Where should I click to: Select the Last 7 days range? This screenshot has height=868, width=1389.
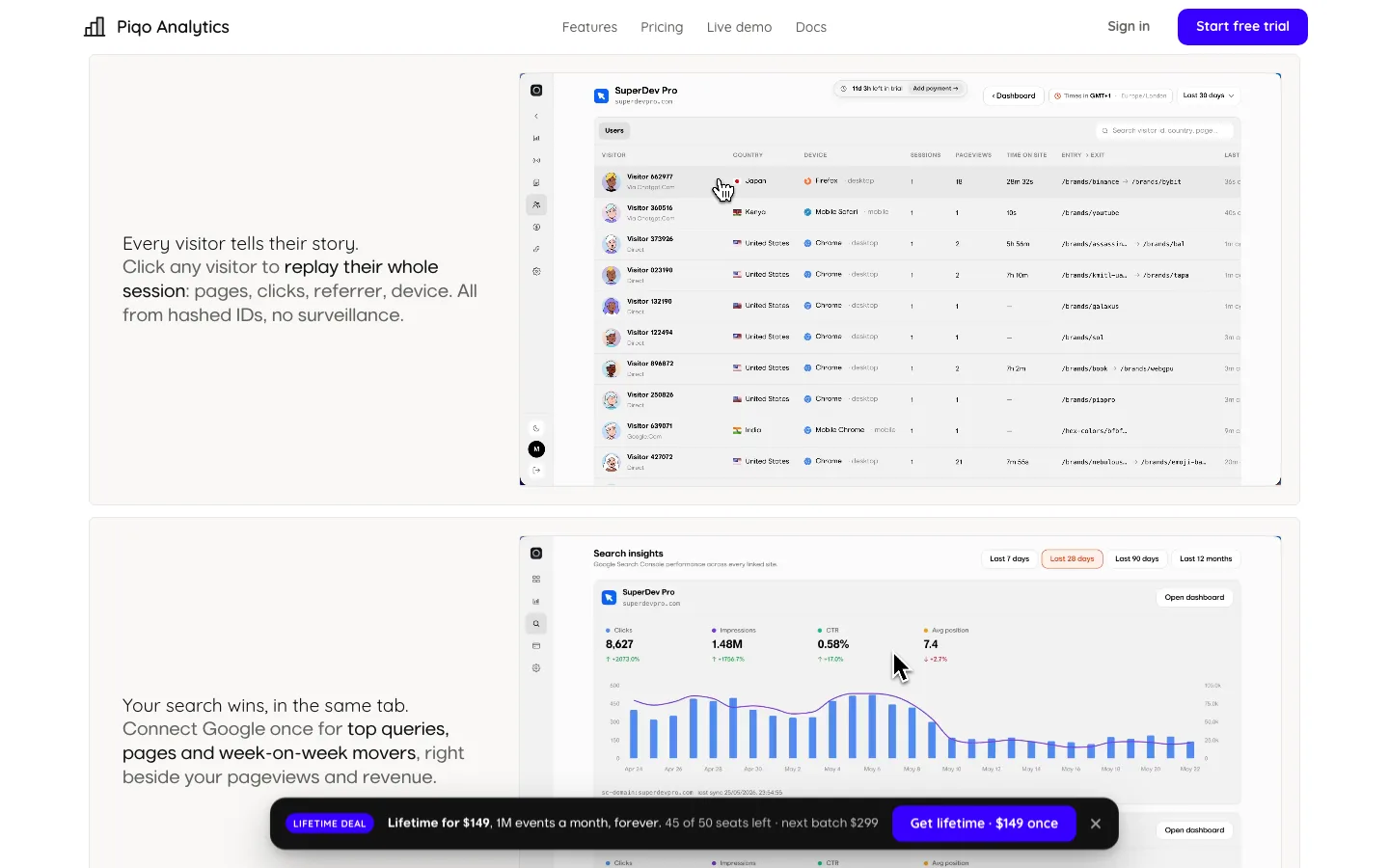1010,559
